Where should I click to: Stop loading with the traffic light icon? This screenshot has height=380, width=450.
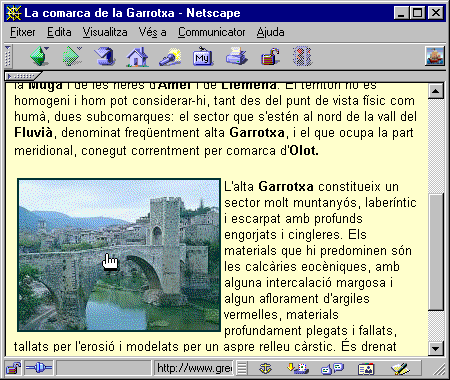(x=302, y=56)
